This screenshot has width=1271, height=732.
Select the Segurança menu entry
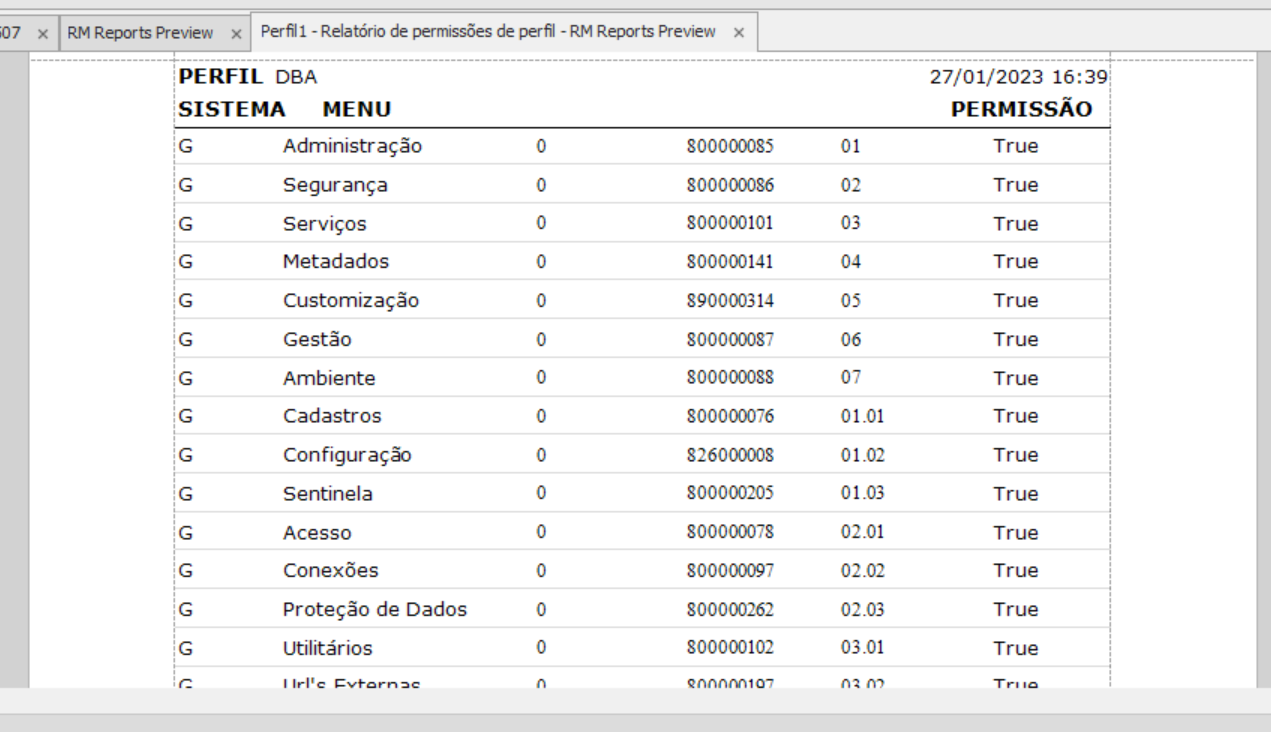[335, 185]
